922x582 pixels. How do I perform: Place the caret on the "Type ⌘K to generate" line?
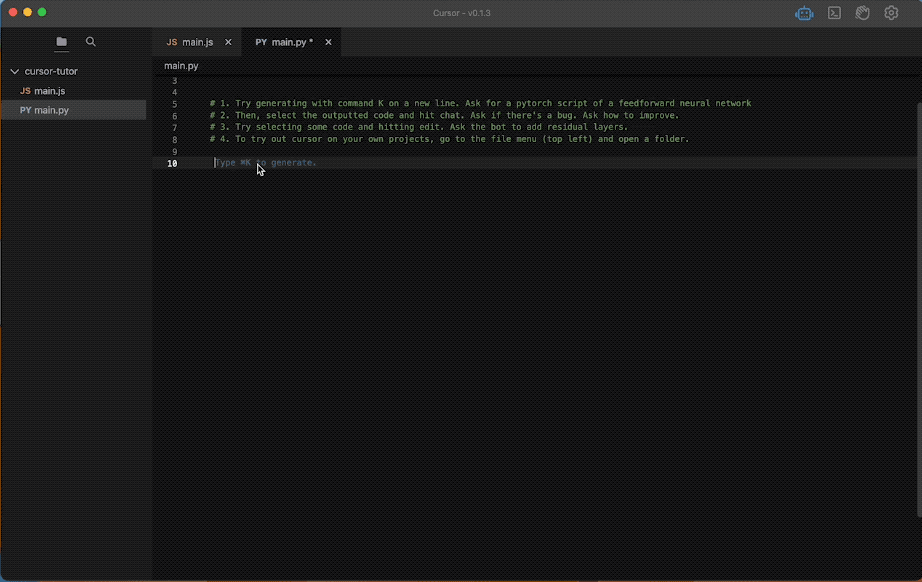pos(266,163)
